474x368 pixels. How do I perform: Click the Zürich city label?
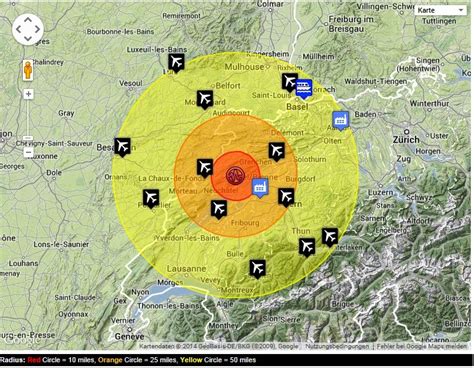tap(406, 139)
